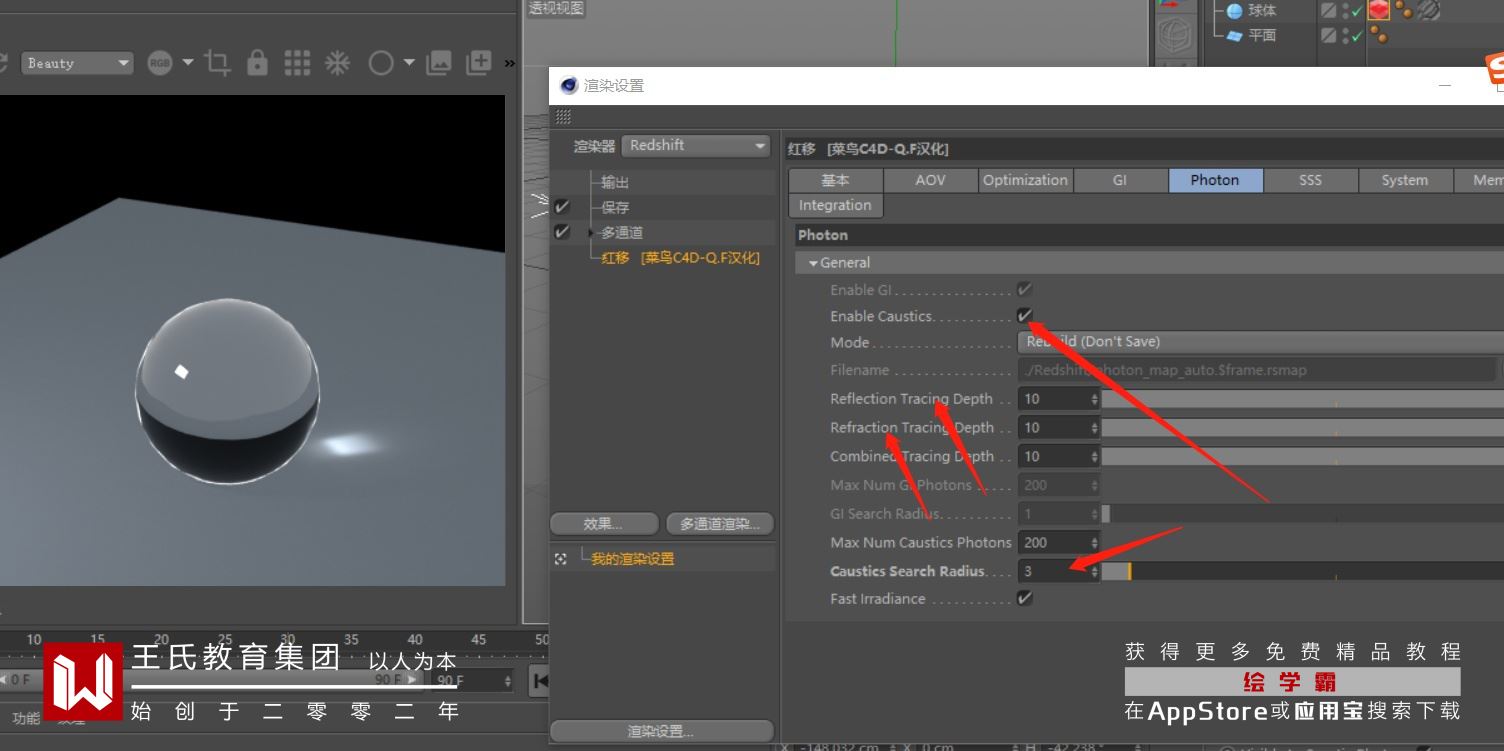The width and height of the screenshot is (1504, 751).
Task: Open the arrow next to the RGB icon
Action: point(188,63)
